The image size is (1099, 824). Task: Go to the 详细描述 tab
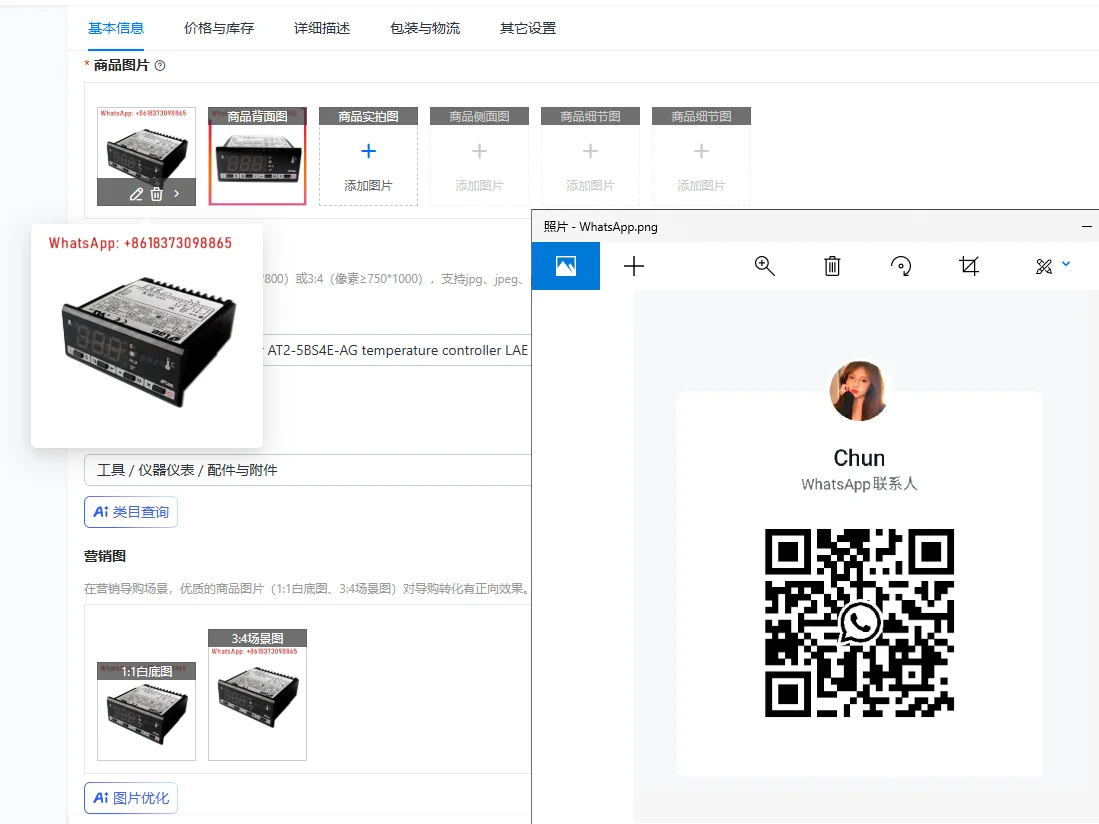pyautogui.click(x=322, y=28)
